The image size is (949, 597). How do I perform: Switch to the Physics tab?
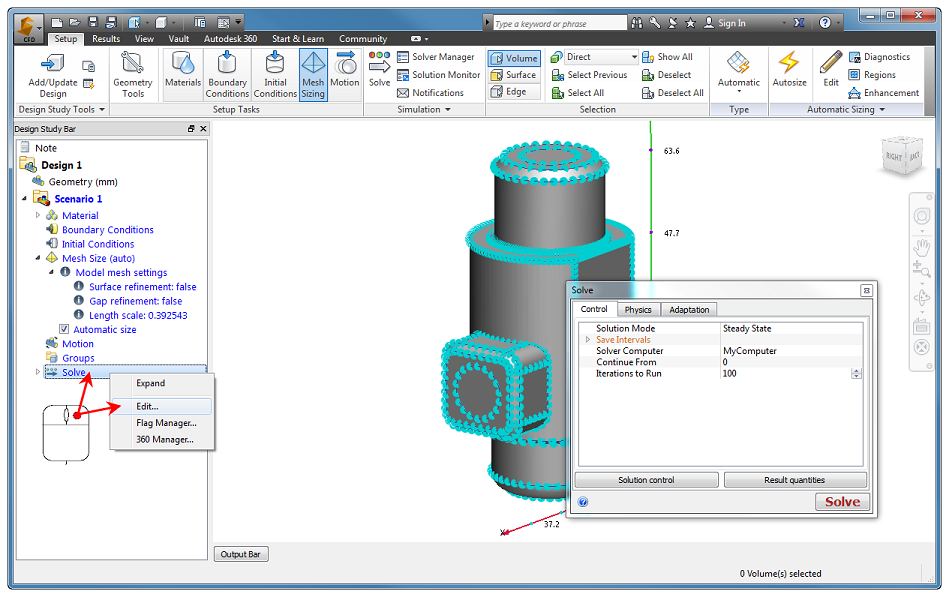click(x=638, y=309)
